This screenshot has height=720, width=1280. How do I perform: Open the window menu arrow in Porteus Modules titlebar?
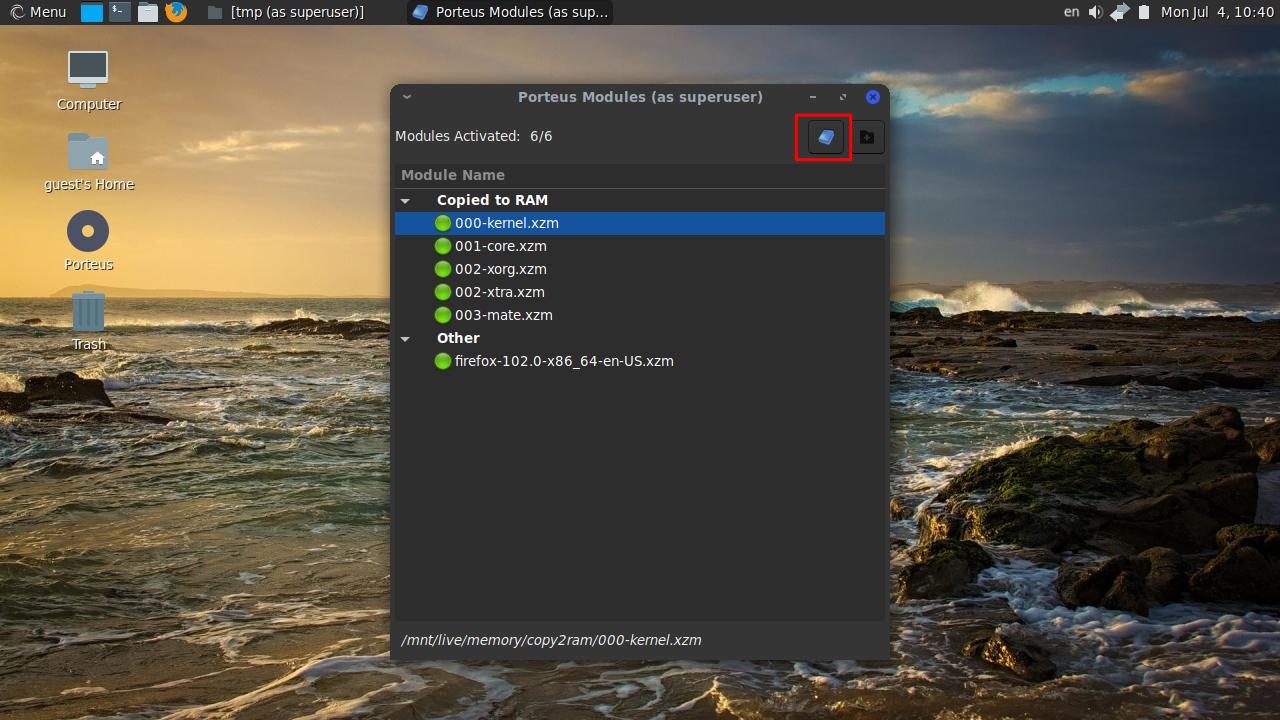(406, 97)
